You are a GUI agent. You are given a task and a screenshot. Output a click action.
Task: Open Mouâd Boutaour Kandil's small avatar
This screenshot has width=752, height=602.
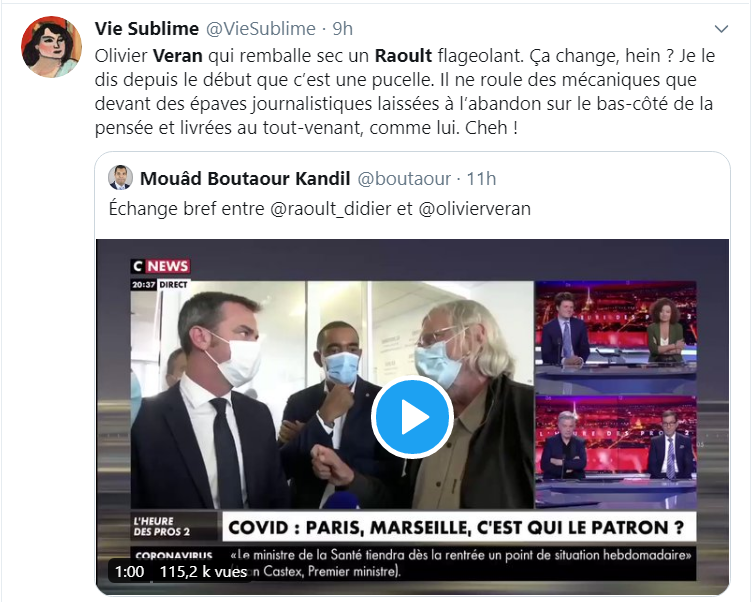120,178
